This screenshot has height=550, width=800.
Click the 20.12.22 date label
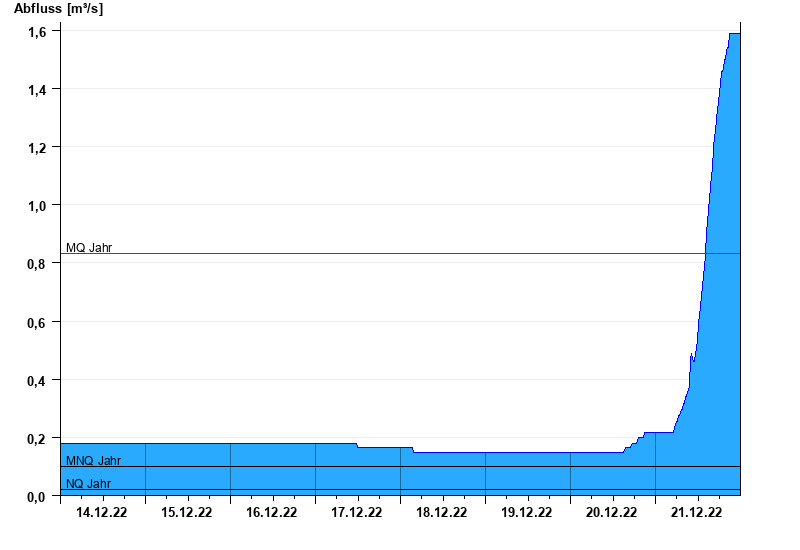pyautogui.click(x=612, y=513)
